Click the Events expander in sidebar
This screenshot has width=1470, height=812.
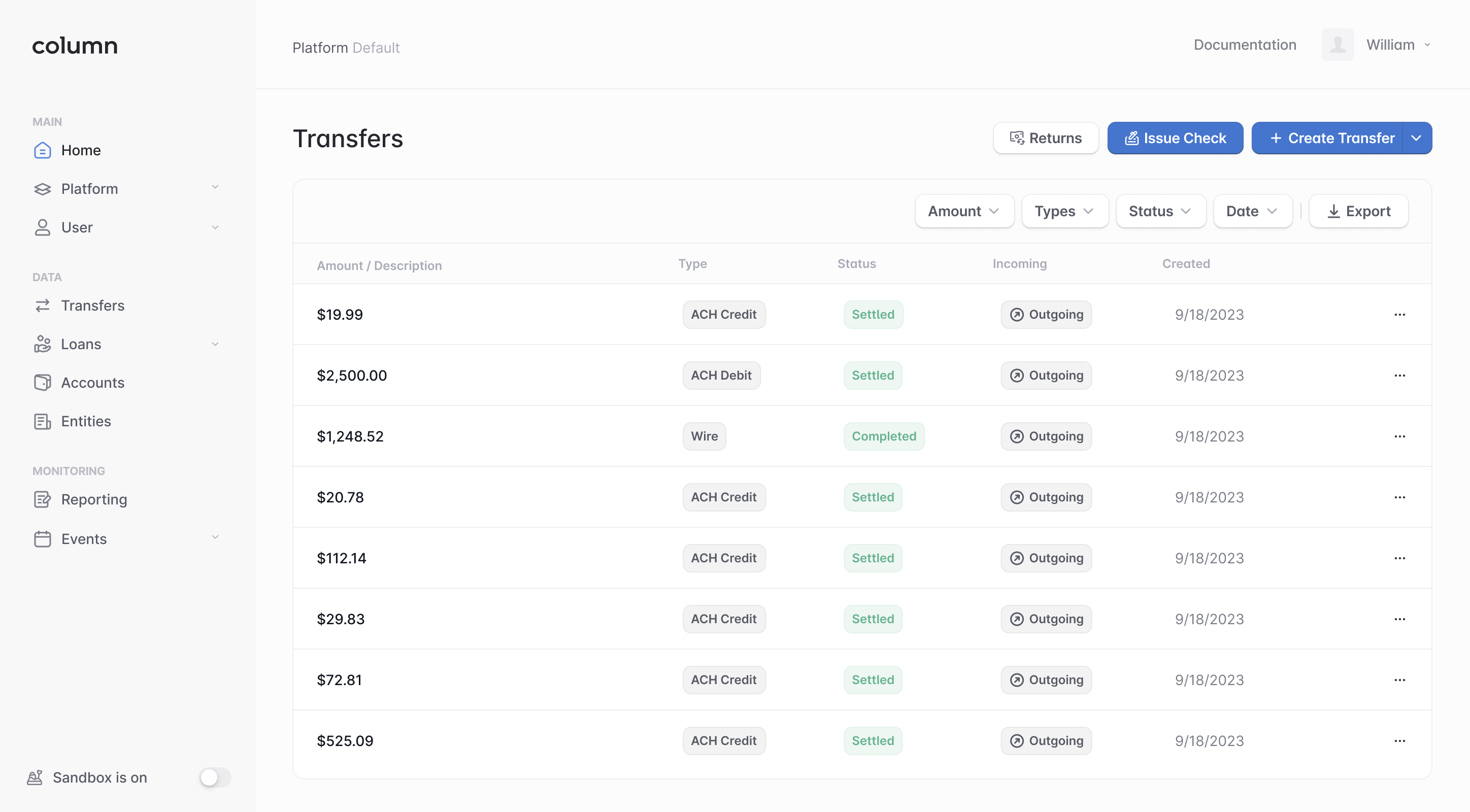[213, 538]
